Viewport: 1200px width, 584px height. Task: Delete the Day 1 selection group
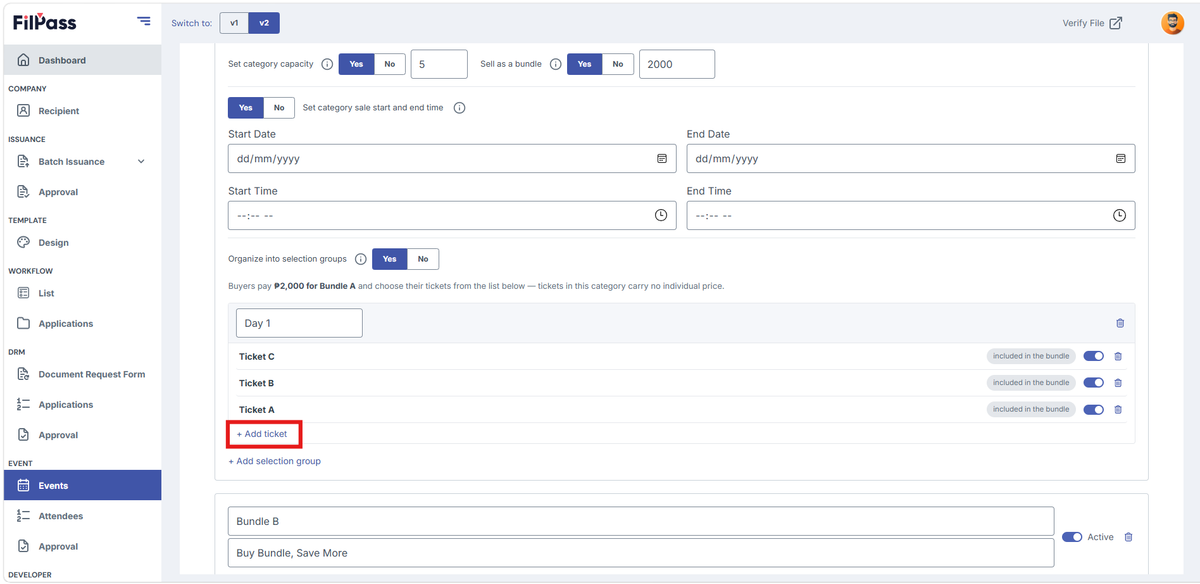(1120, 323)
